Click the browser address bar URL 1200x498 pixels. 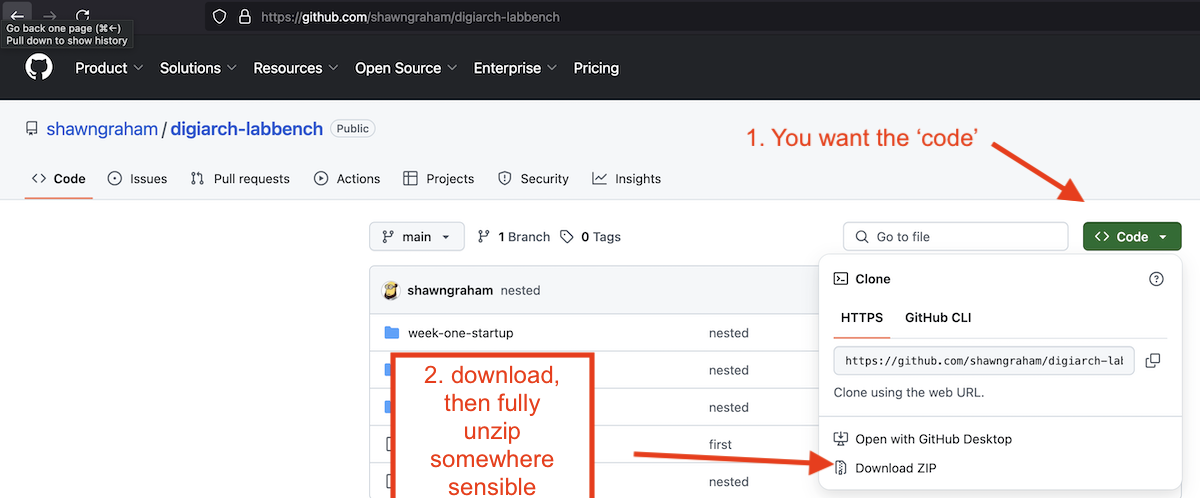410,17
